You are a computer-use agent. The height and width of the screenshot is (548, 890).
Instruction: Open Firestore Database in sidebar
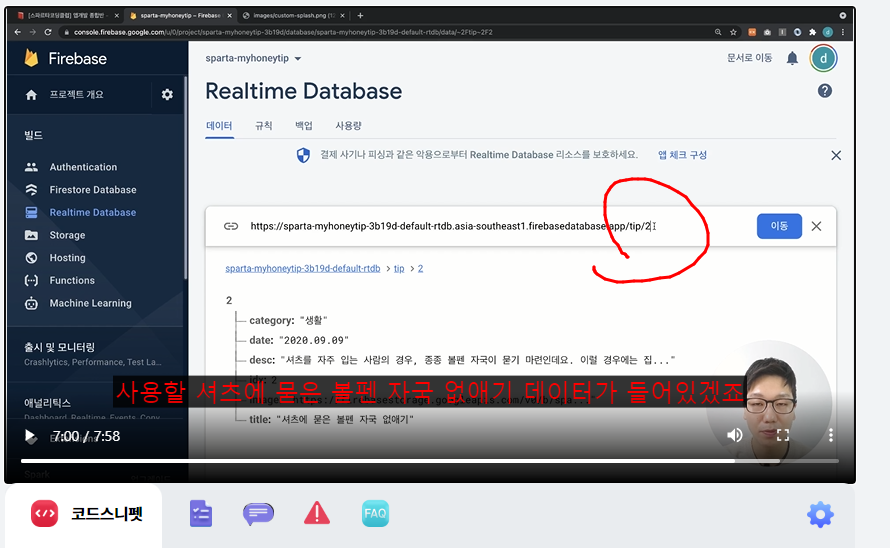(x=93, y=190)
